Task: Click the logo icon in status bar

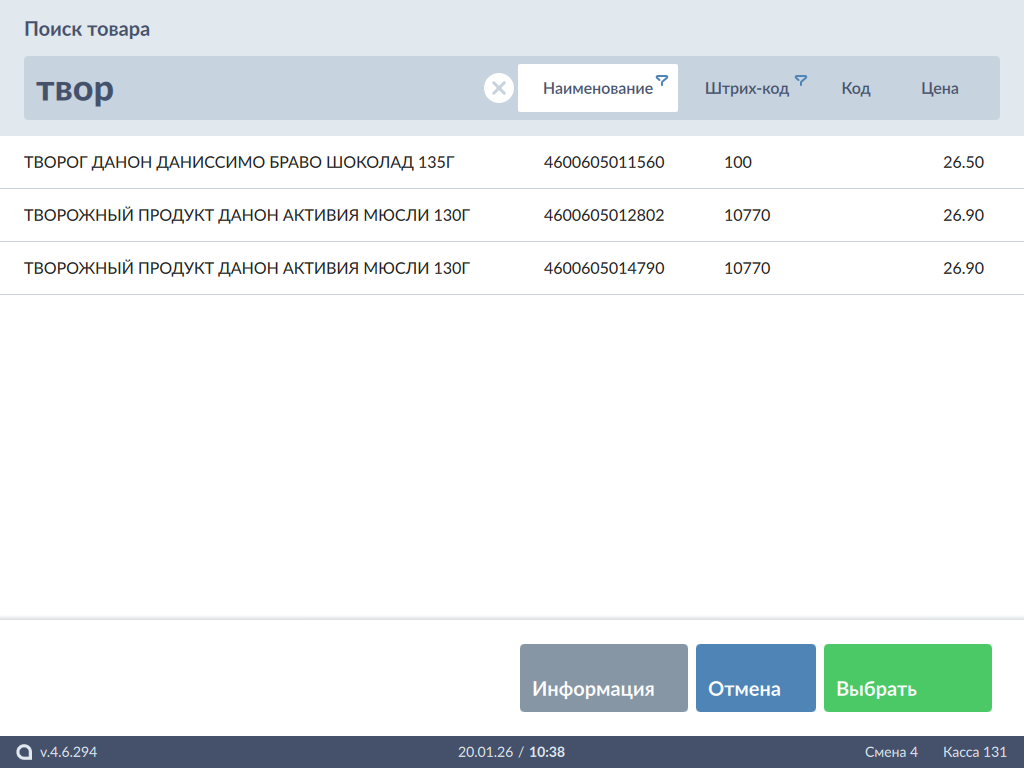Action: pyautogui.click(x=24, y=752)
